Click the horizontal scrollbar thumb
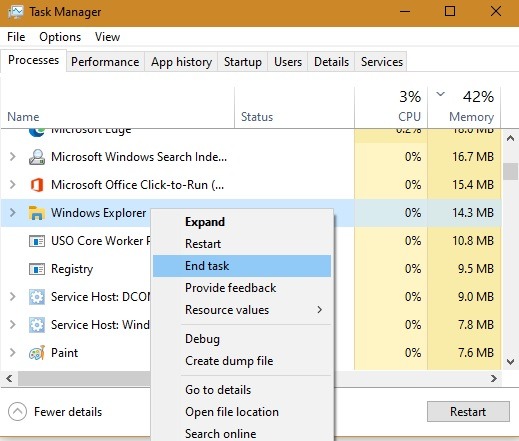 85,379
